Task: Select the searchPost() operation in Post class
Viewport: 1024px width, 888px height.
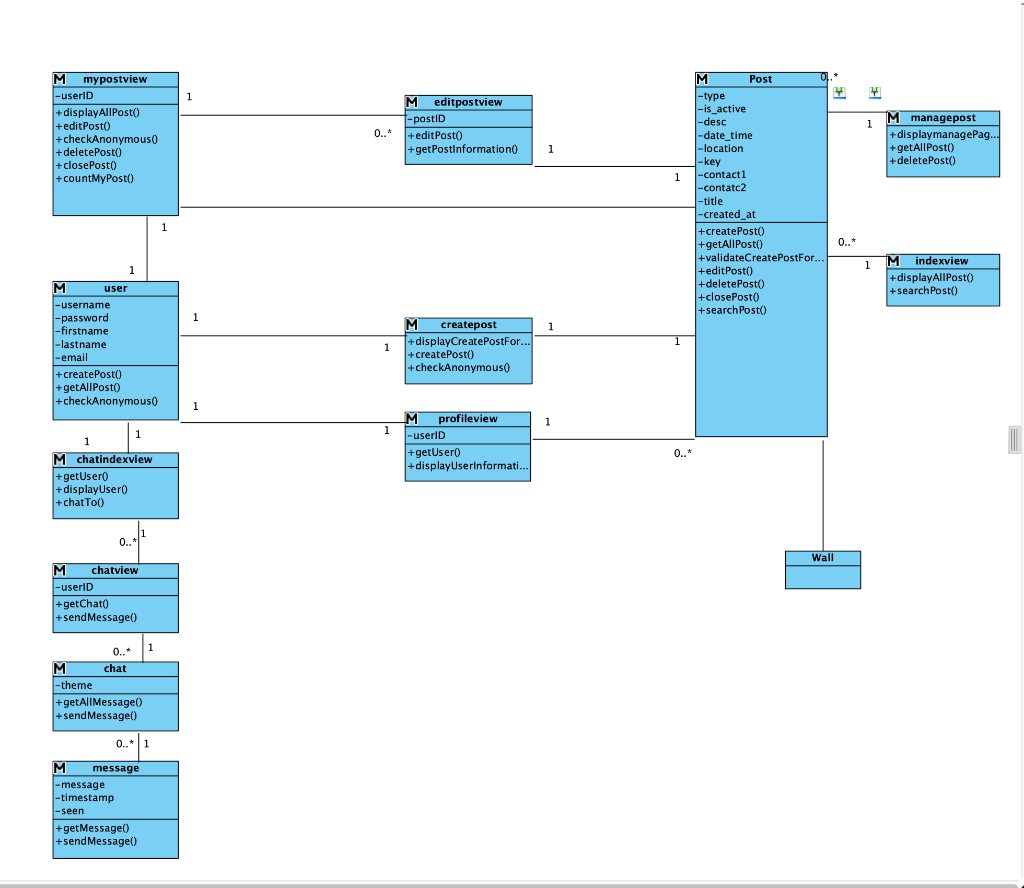Action: click(x=731, y=310)
